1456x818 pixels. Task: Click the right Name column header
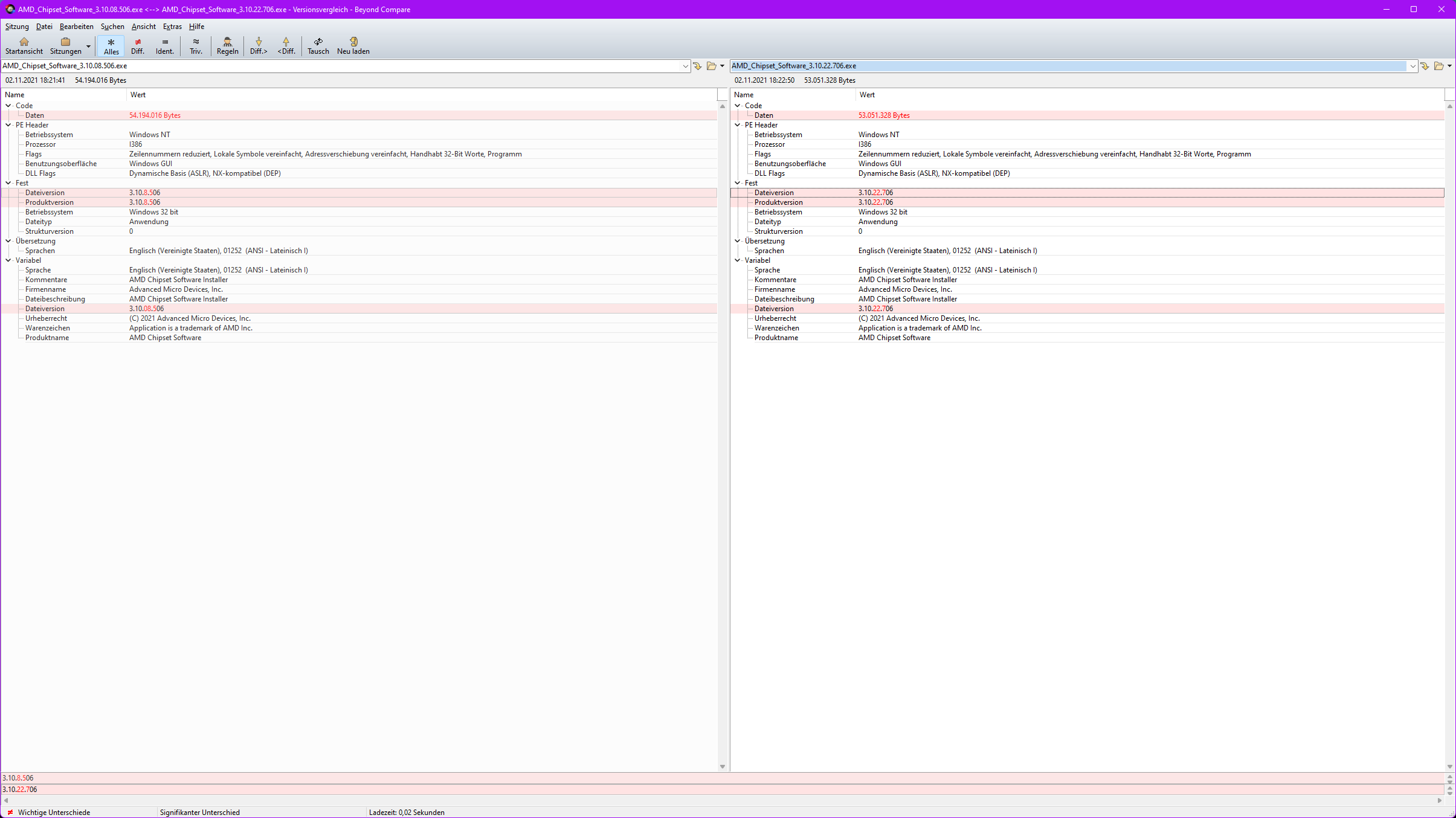744,95
